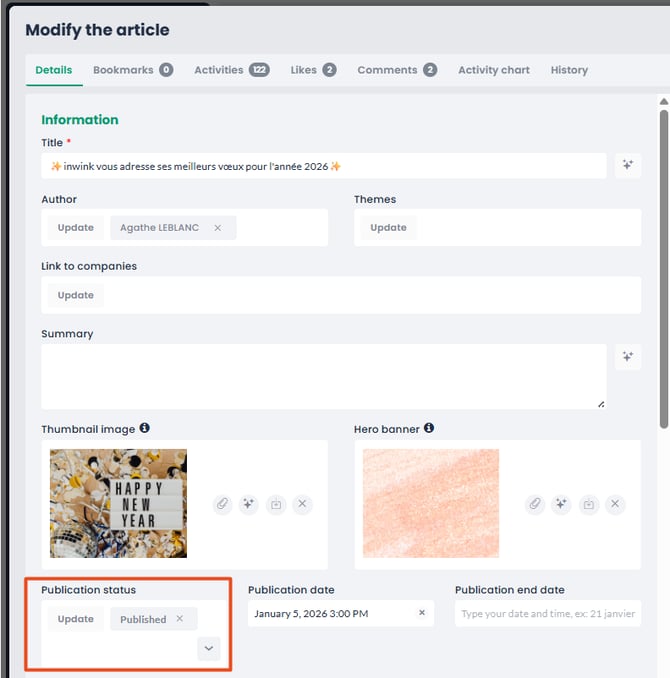The height and width of the screenshot is (678, 670).
Task: Click the Hero banner library icon
Action: pyautogui.click(x=589, y=504)
